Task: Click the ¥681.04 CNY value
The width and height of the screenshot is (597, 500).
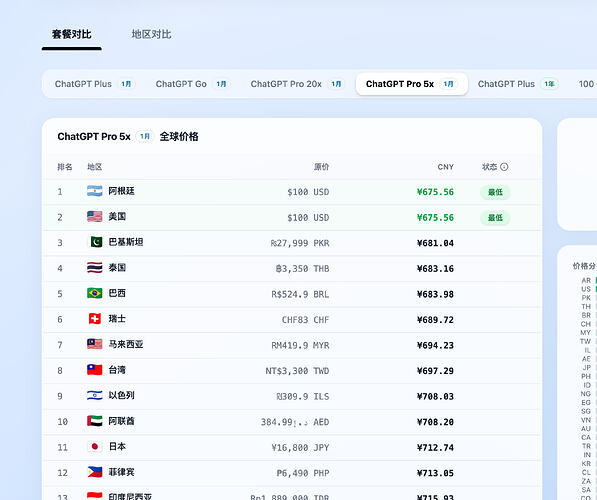Action: coord(435,243)
